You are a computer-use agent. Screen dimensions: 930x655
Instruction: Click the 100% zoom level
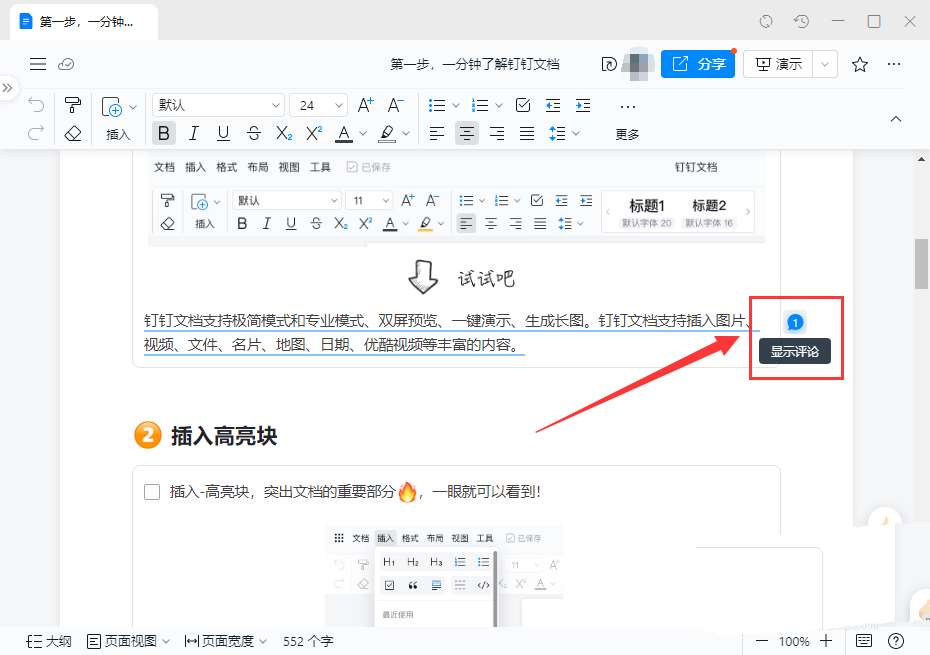[794, 641]
